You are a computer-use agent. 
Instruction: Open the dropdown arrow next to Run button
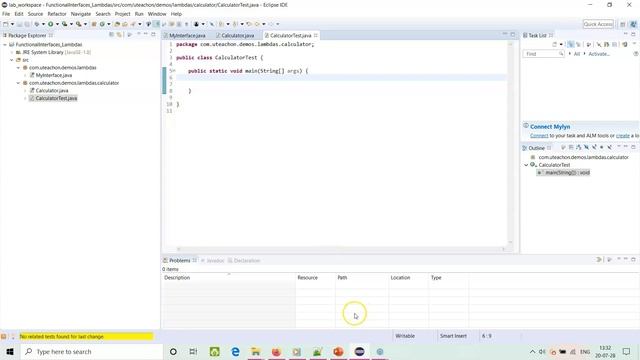(57, 24)
